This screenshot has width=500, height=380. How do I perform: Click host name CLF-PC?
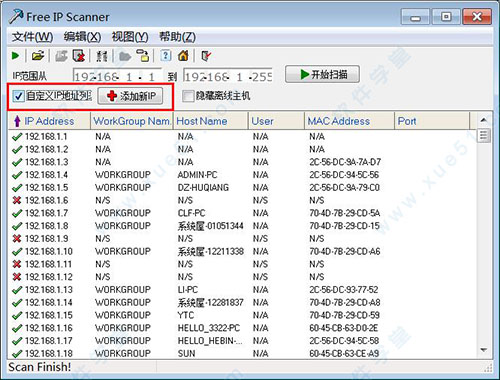pyautogui.click(x=191, y=213)
